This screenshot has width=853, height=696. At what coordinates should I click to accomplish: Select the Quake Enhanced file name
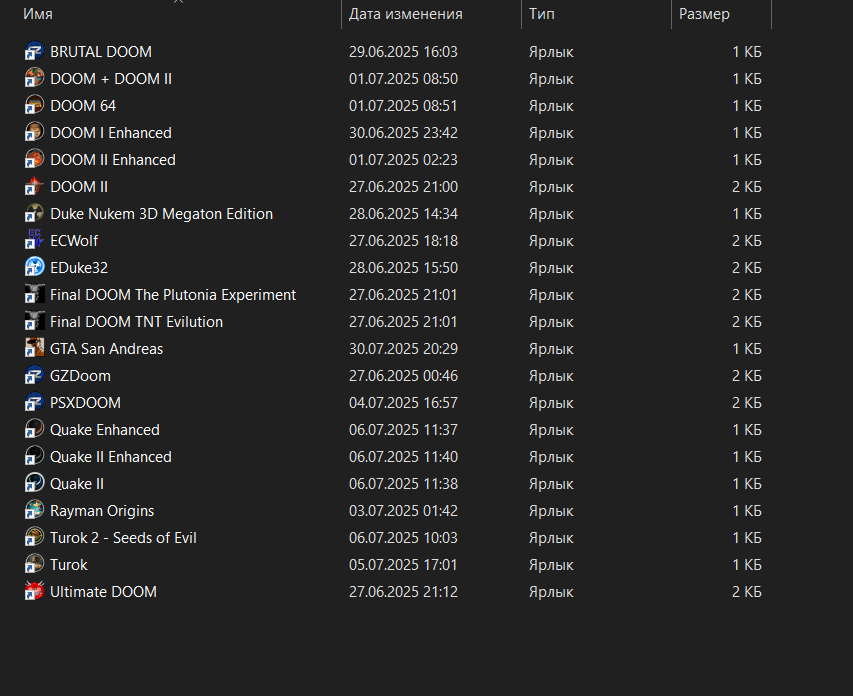click(x=105, y=430)
